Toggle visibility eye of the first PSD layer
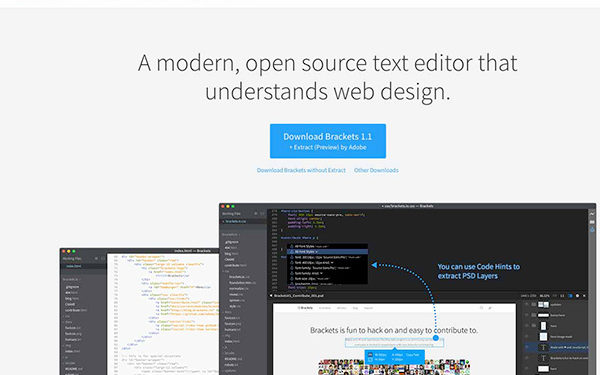This screenshot has height=375, width=600. 527,305
